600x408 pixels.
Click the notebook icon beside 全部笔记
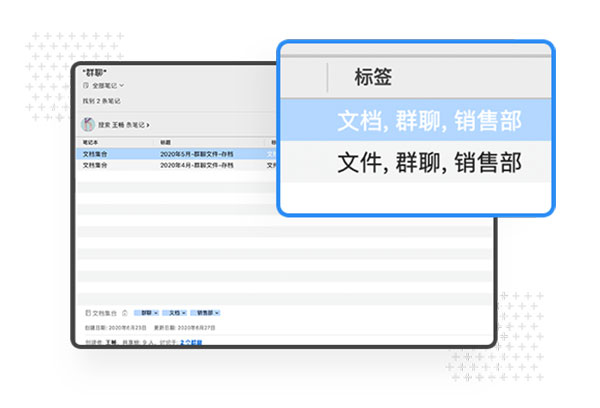pos(85,87)
